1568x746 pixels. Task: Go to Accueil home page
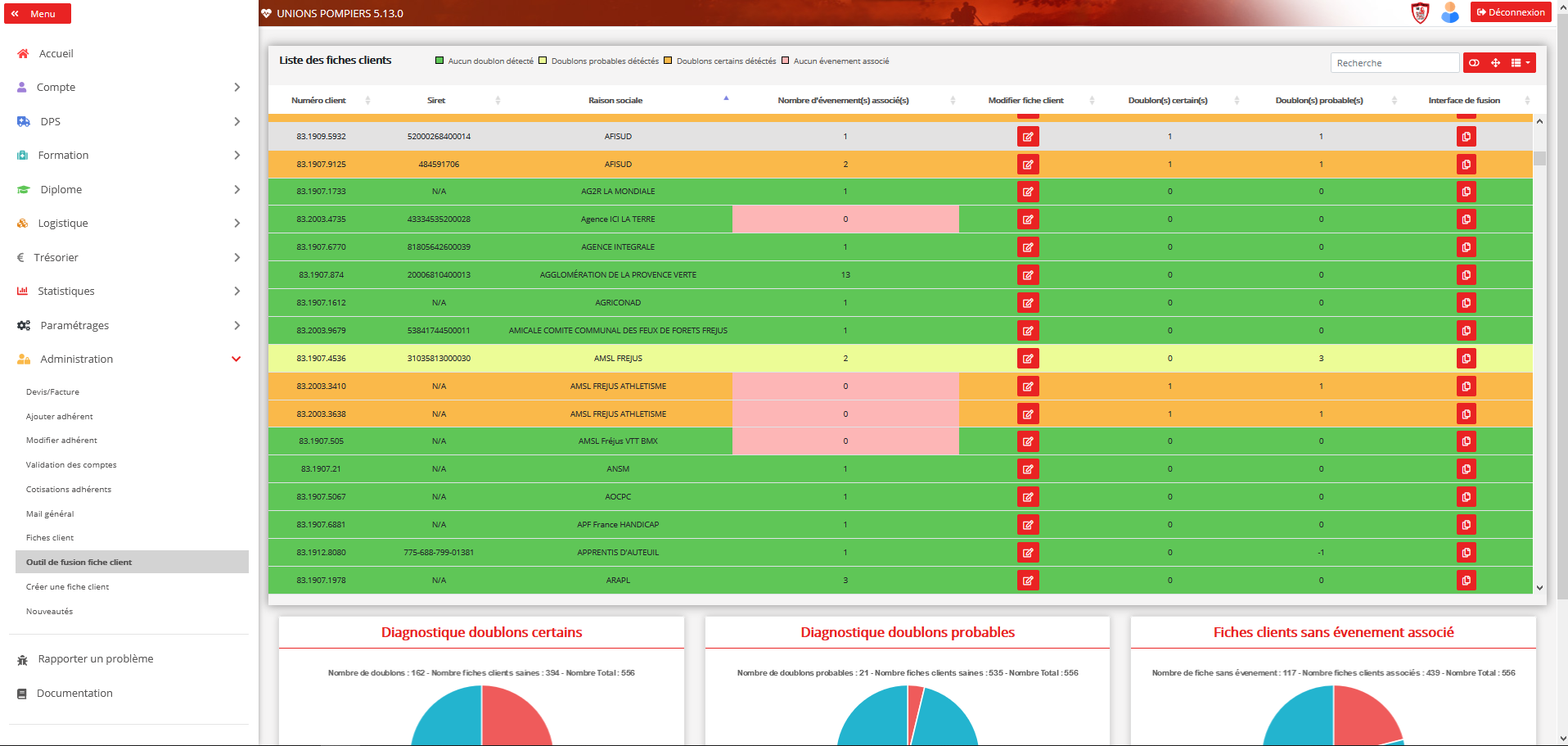pyautogui.click(x=56, y=53)
